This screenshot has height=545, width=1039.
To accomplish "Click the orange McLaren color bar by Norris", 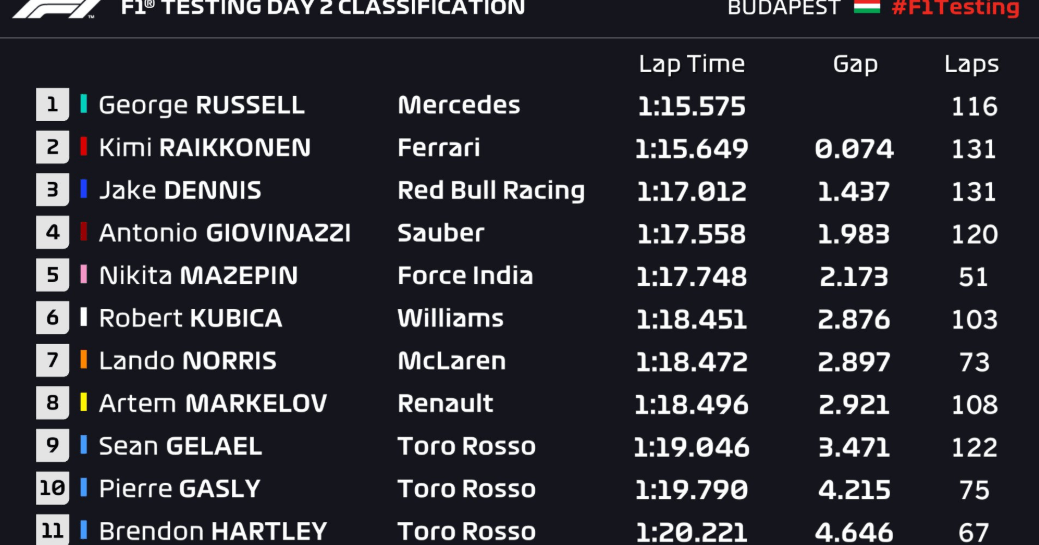I will [83, 359].
